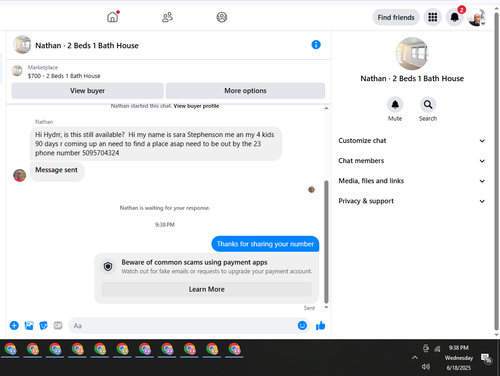Click Nathan is waiting for your response text

click(165, 208)
